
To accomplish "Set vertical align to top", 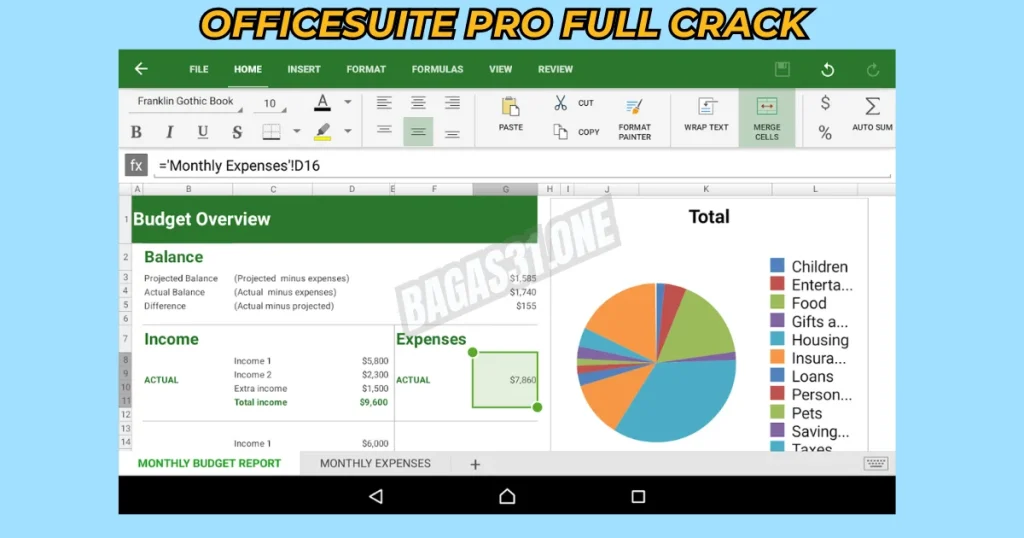I will coord(384,130).
